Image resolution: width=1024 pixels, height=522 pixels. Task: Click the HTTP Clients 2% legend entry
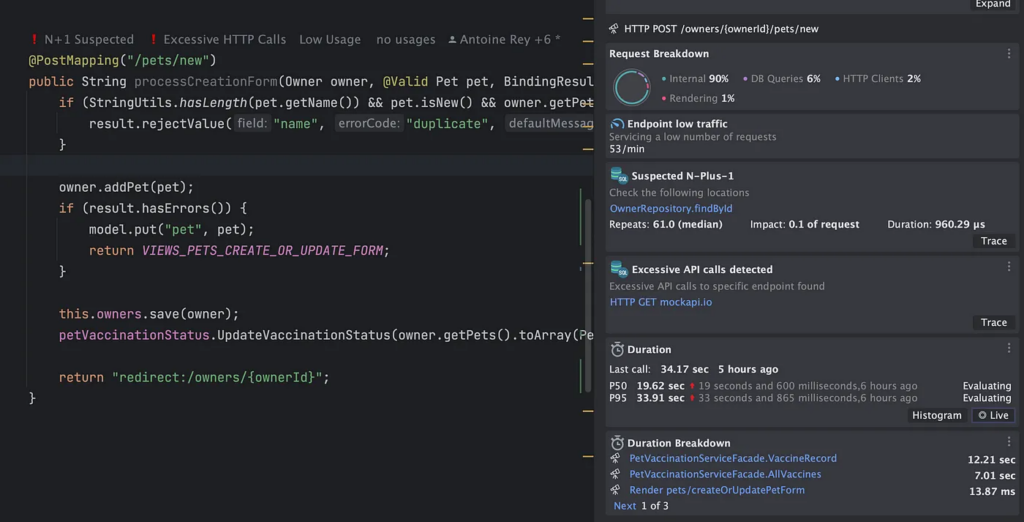coord(878,79)
